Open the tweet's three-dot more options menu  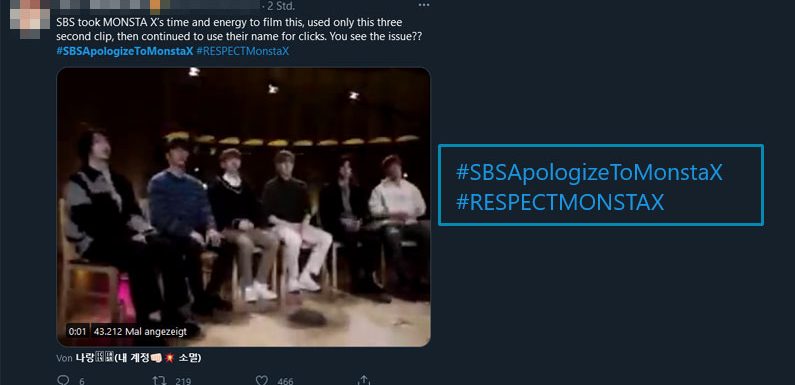(x=424, y=5)
